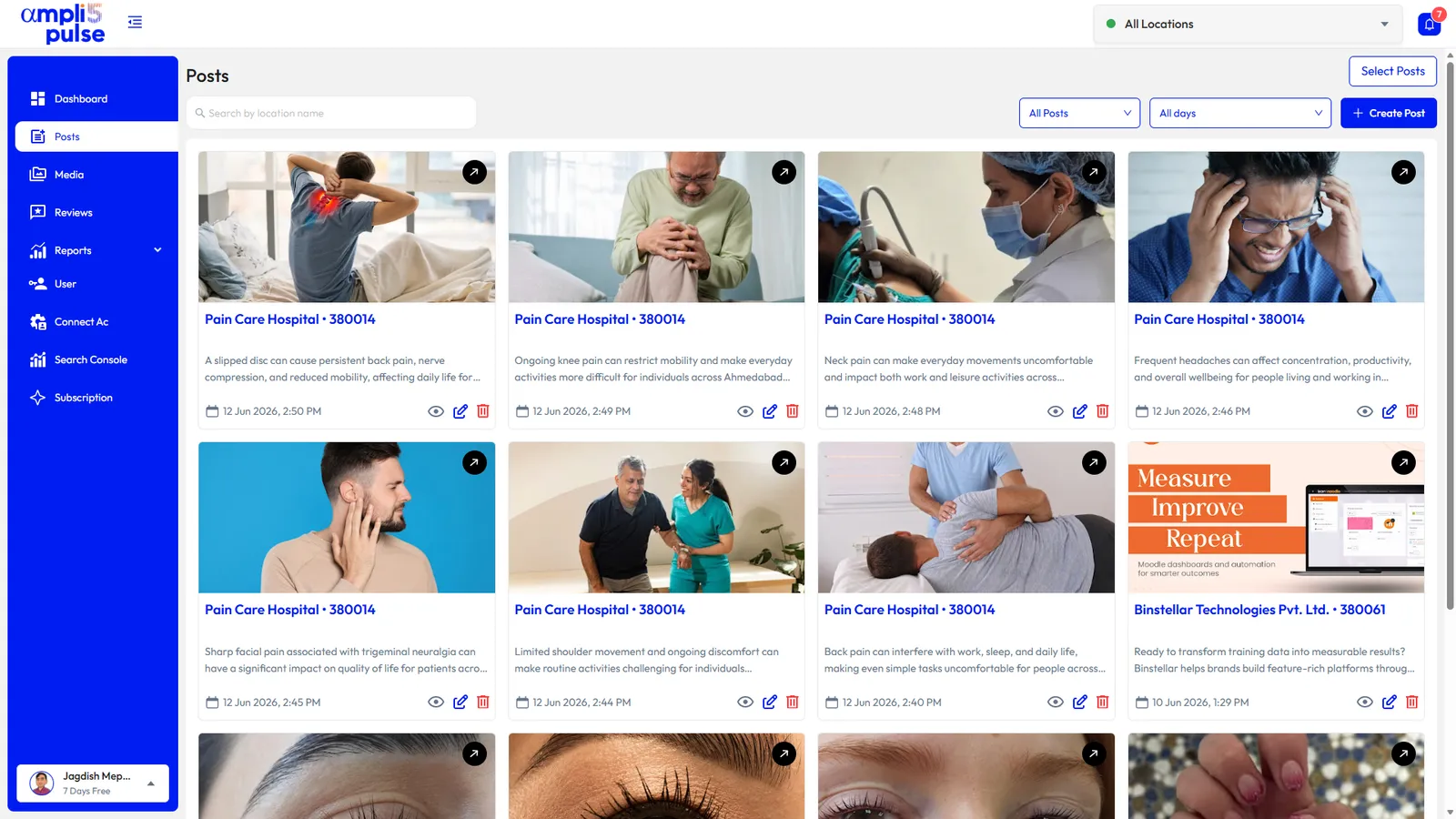Edit the post dated 12 Jun 2026, 2:45 PM
The image size is (1456, 819).
[x=460, y=703]
